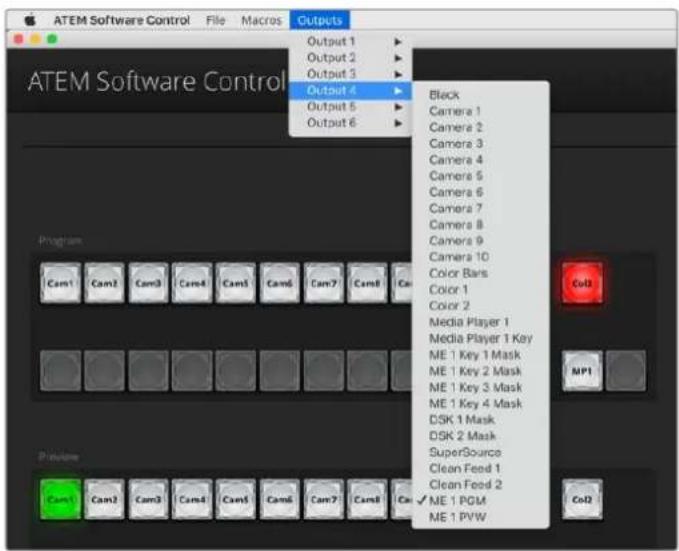Switch Program bus to Cam2
This screenshot has width=679, height=551.
[104, 283]
